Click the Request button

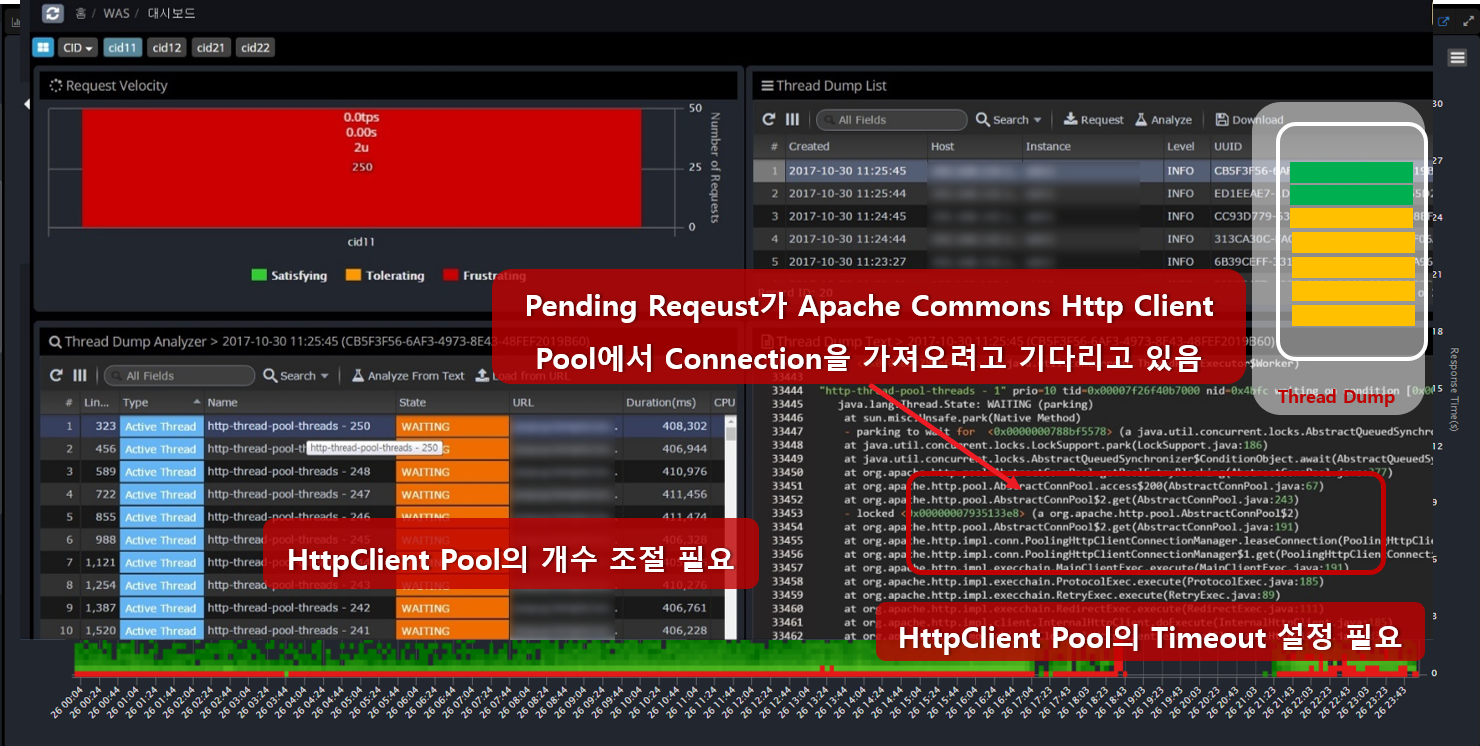1092,119
